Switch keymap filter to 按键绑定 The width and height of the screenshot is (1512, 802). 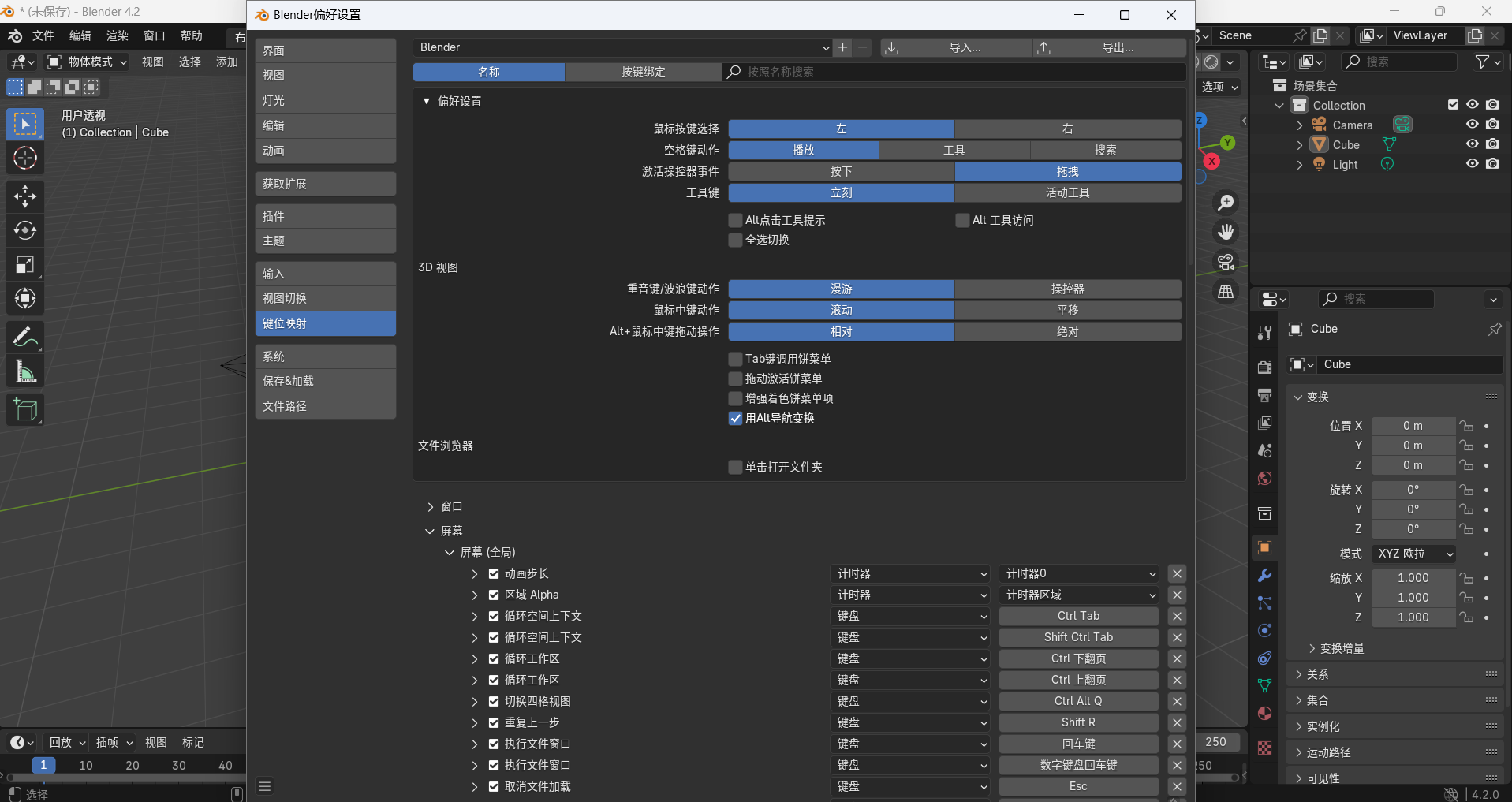tap(644, 72)
